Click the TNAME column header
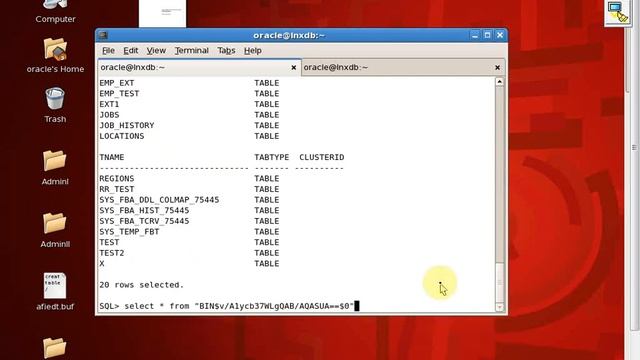 point(111,157)
